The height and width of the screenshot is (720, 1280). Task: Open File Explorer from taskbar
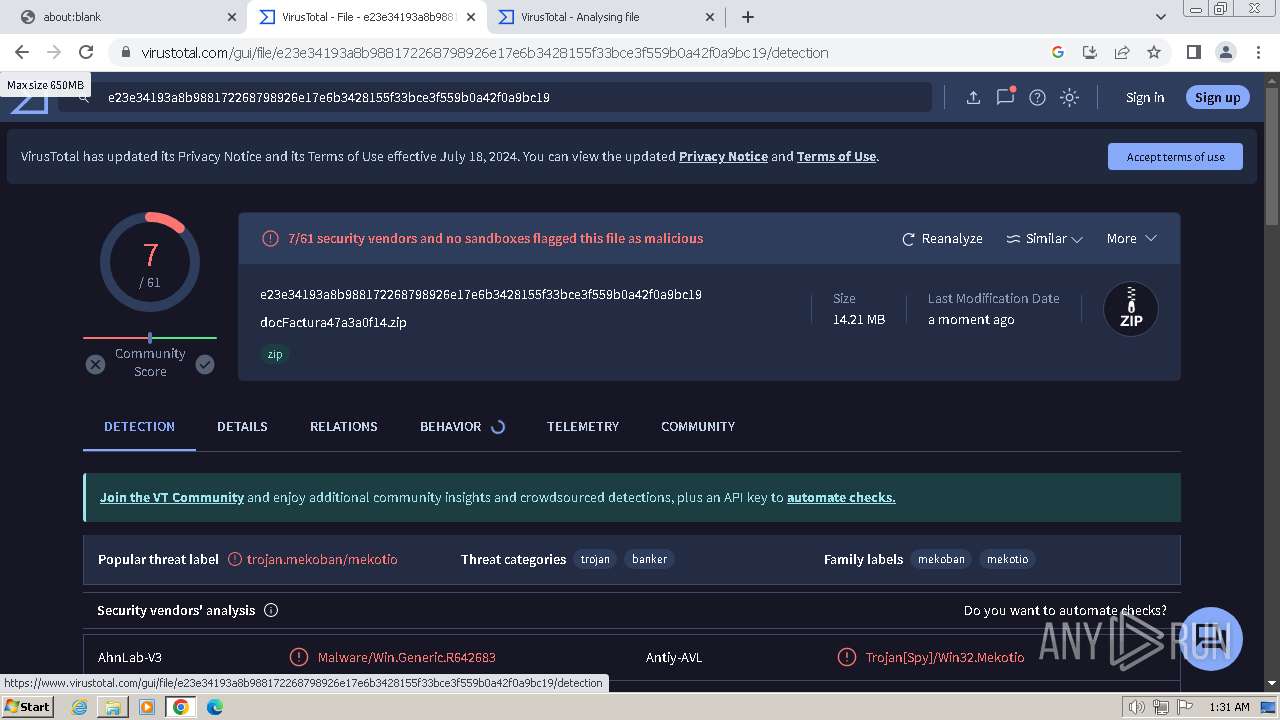[x=113, y=707]
